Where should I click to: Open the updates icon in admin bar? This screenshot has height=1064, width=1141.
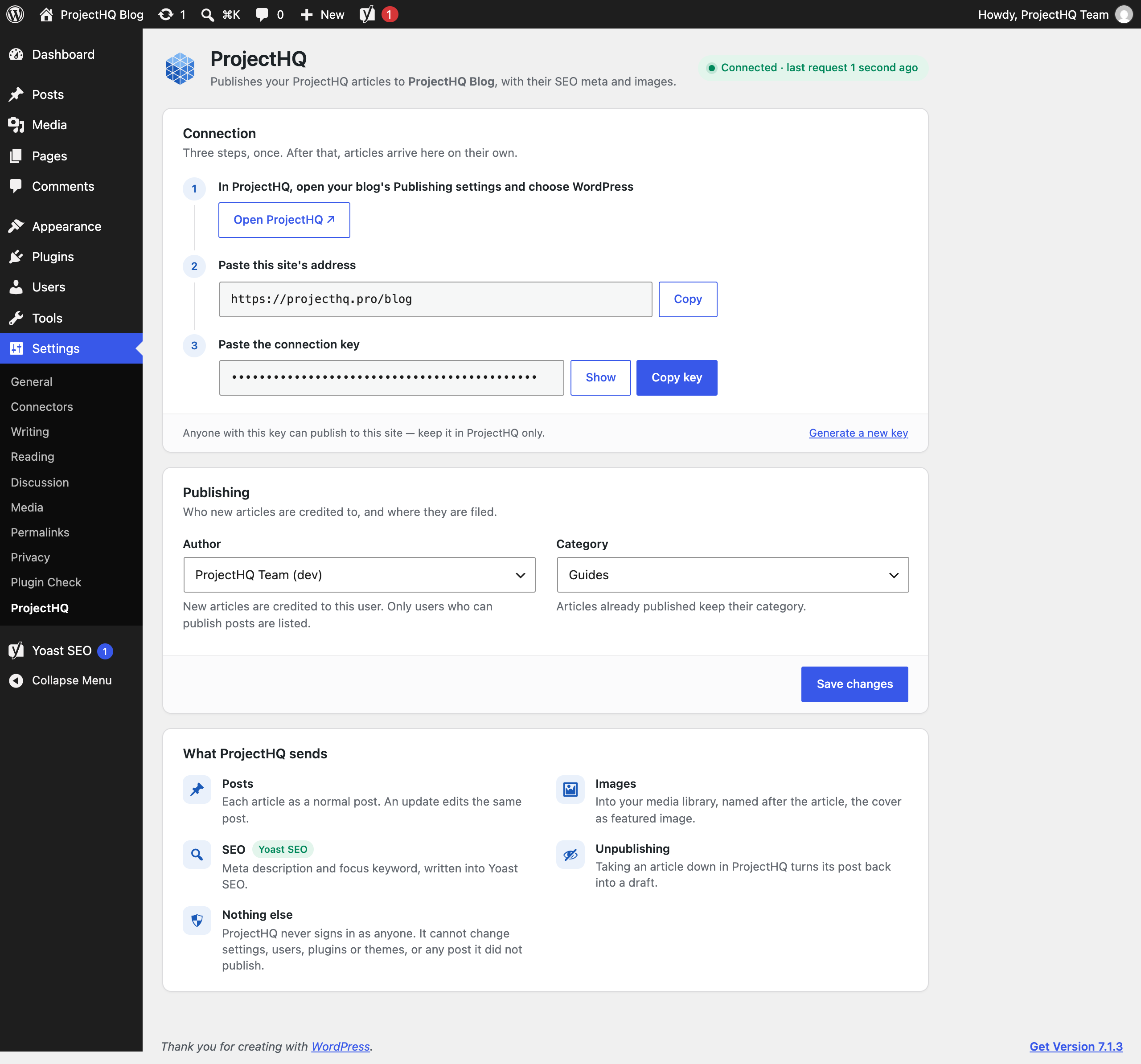pos(166,14)
